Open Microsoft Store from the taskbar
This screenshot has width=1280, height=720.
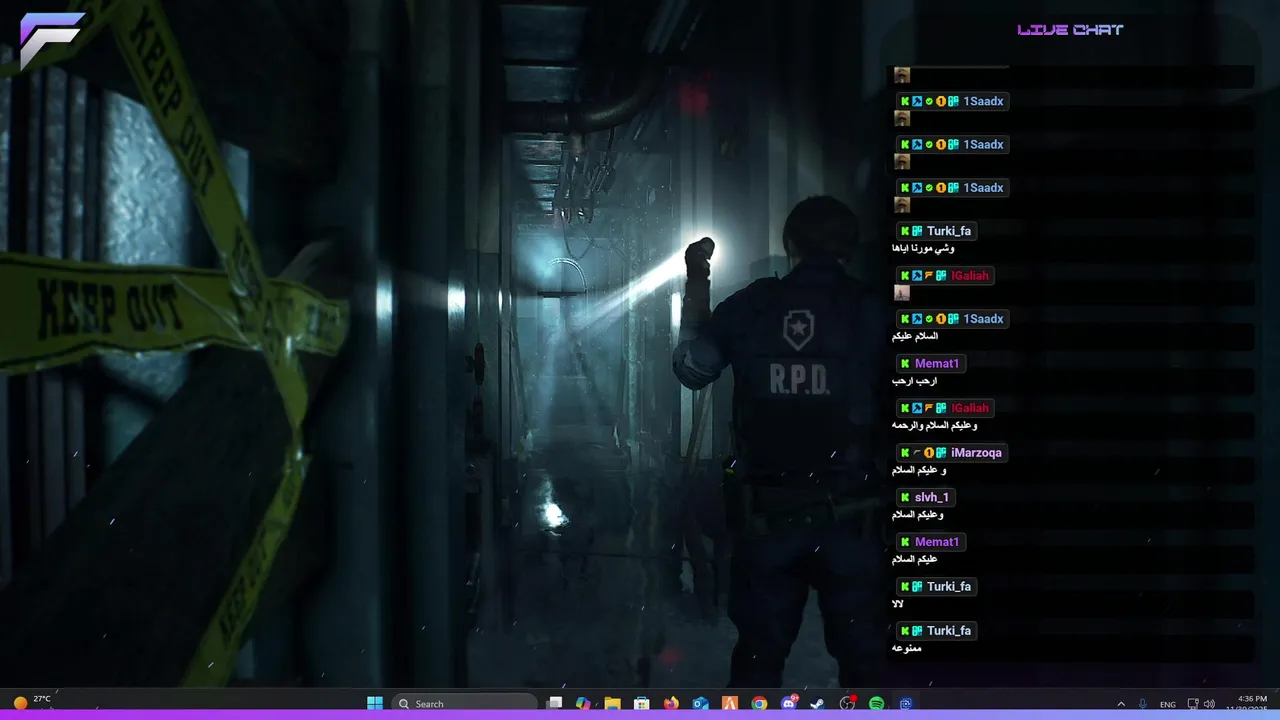(x=642, y=704)
